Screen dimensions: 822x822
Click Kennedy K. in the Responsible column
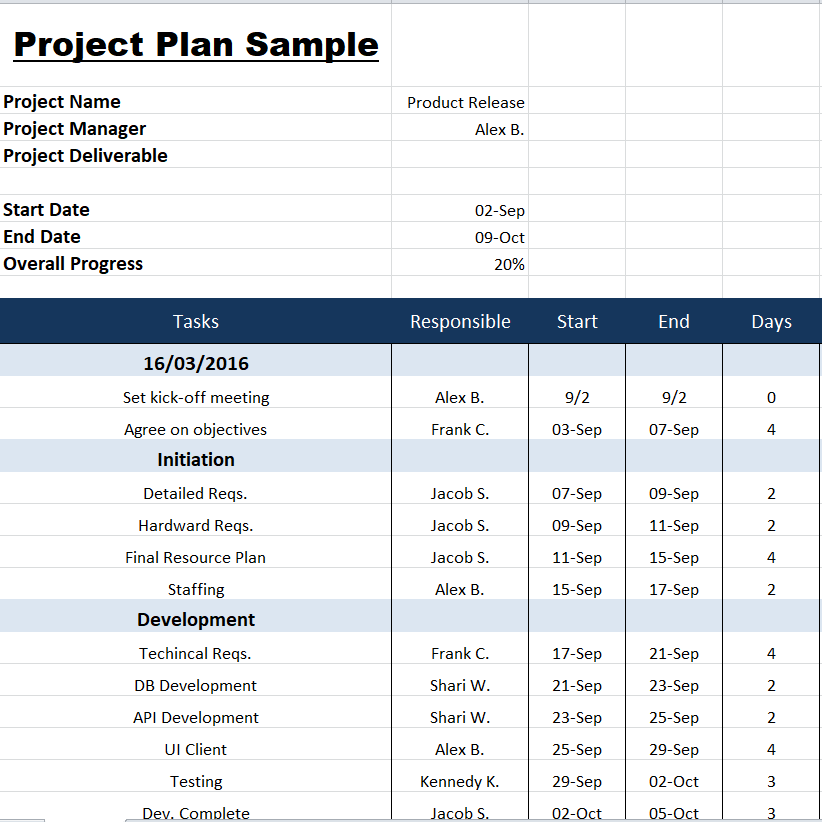point(460,782)
